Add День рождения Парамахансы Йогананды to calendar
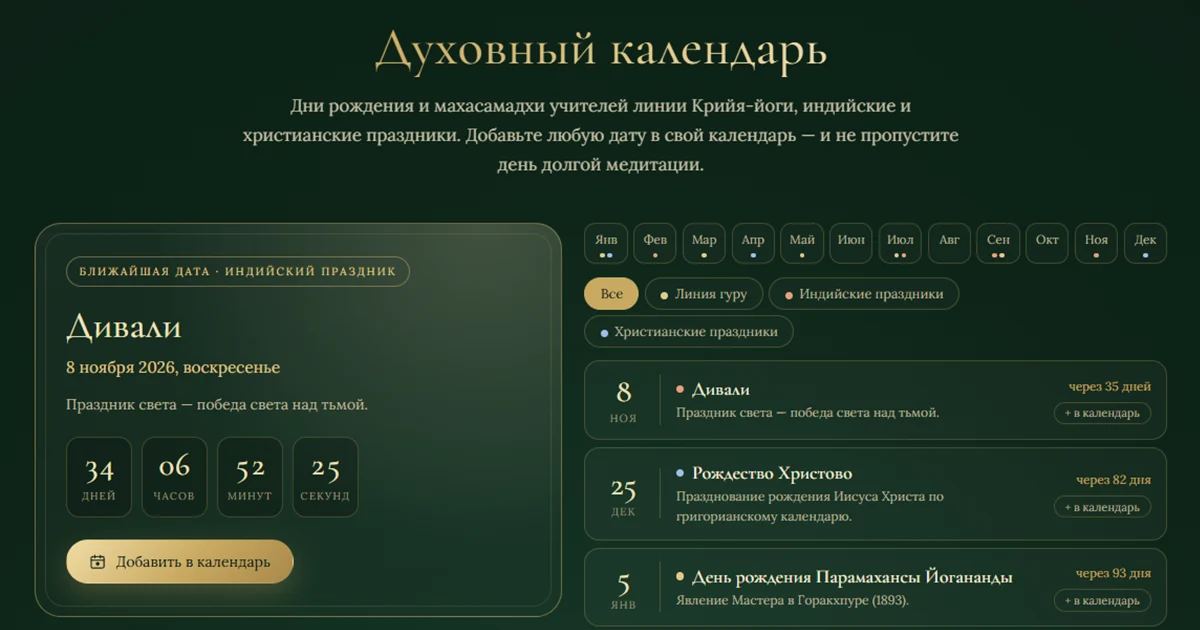This screenshot has height=630, width=1200. coord(1102,601)
